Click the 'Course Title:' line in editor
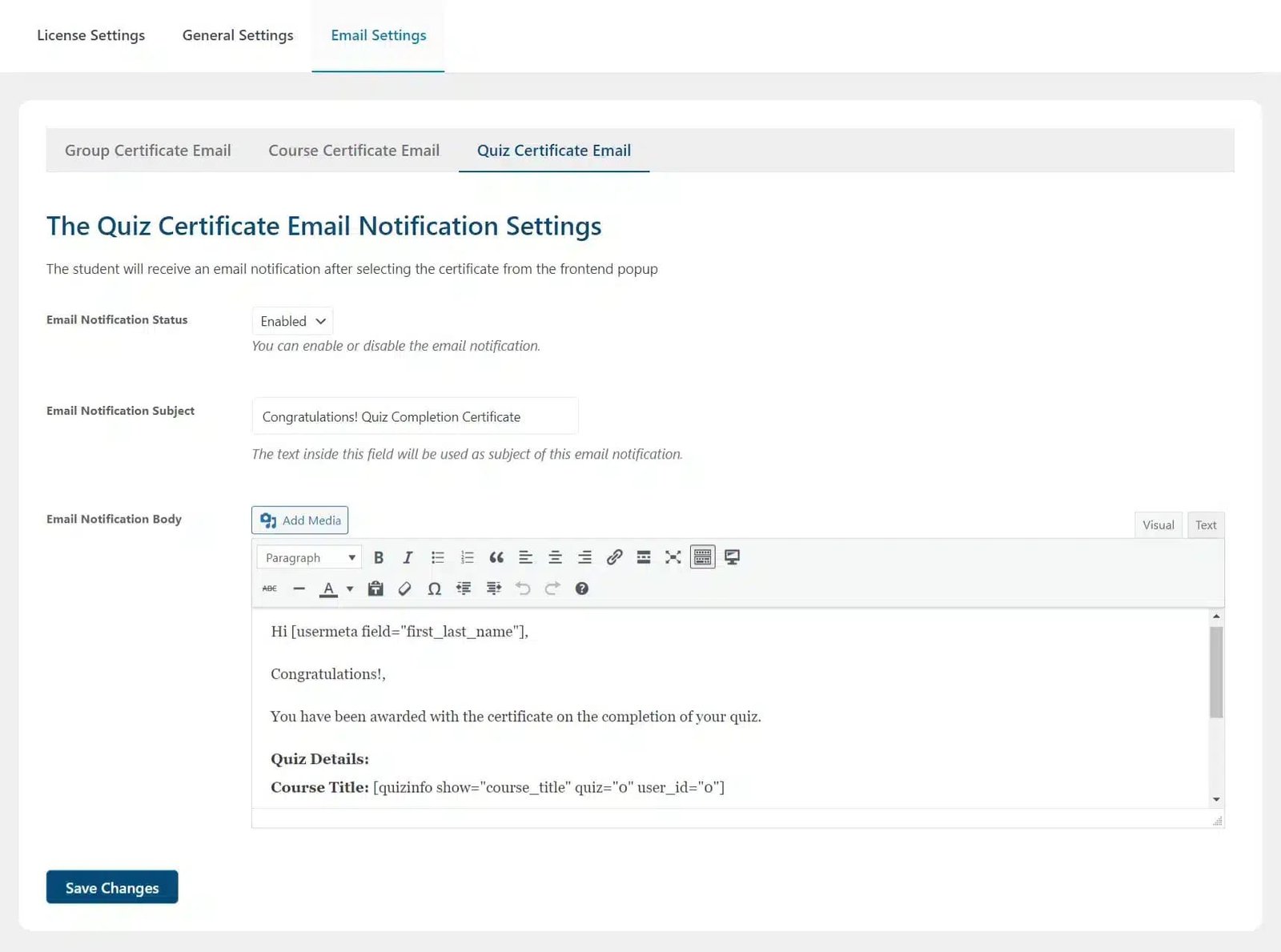This screenshot has height=952, width=1281. click(x=497, y=788)
